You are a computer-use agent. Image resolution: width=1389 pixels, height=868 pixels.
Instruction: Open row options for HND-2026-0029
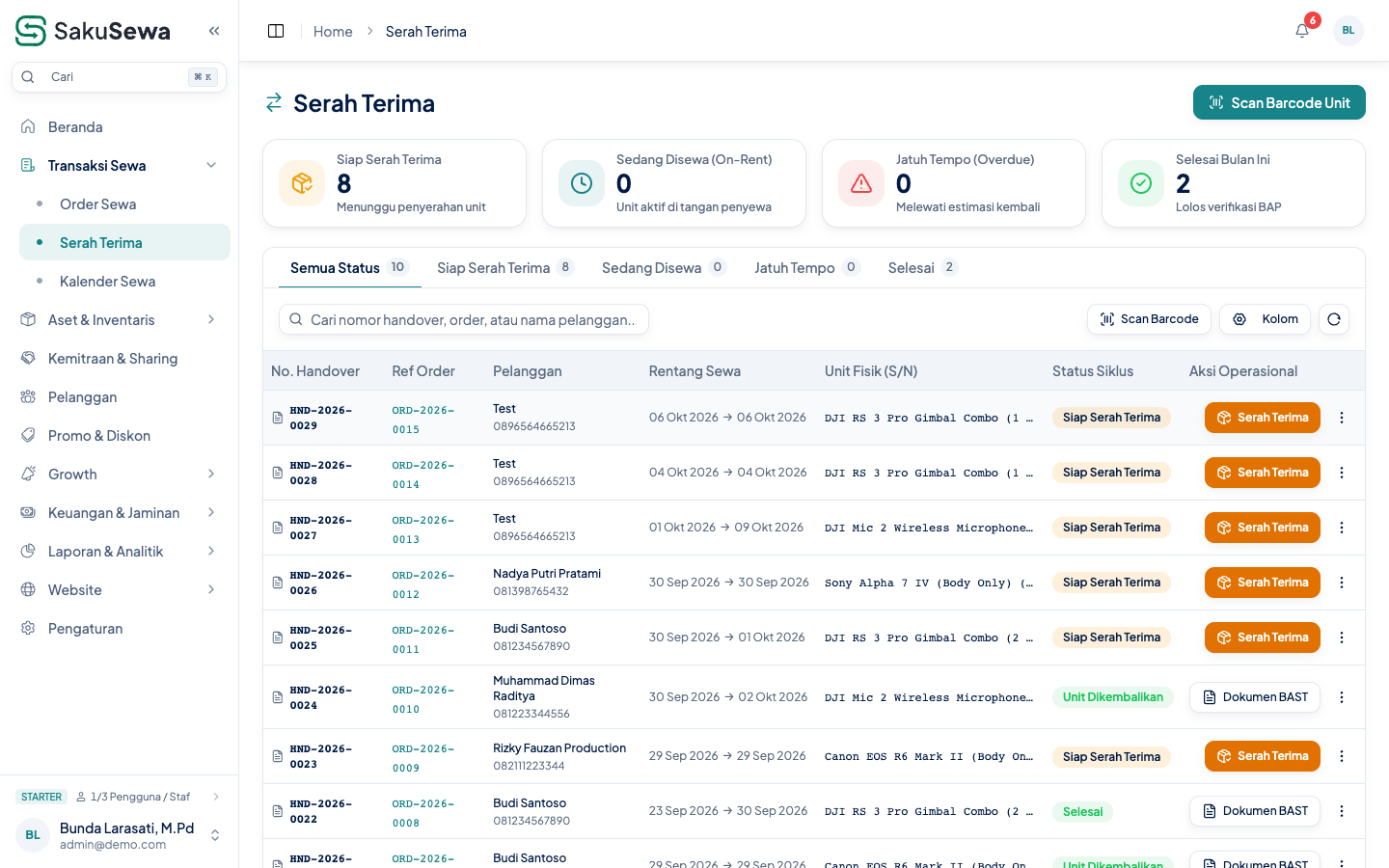click(x=1342, y=418)
